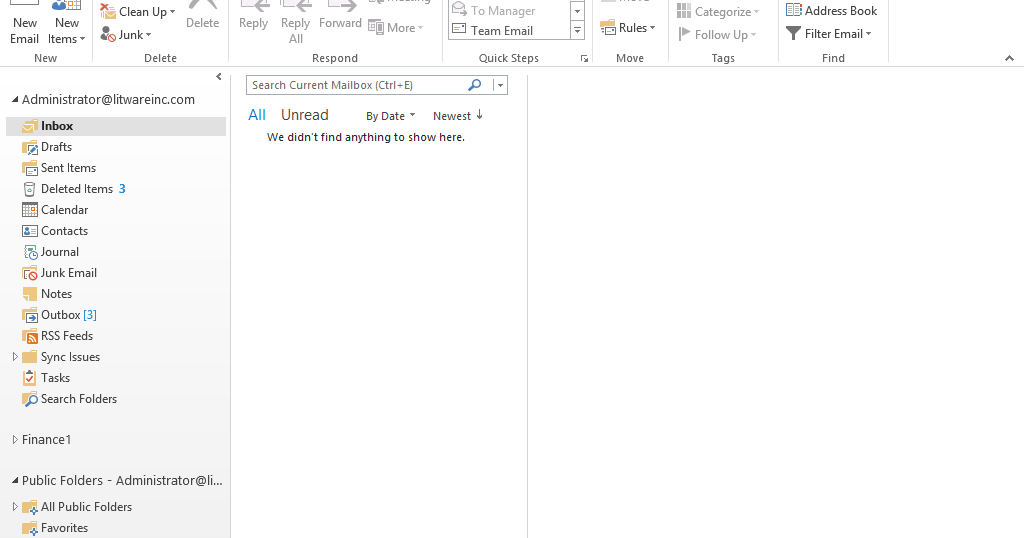1024x538 pixels.
Task: Click the Delete button in ribbon
Action: coord(202,17)
